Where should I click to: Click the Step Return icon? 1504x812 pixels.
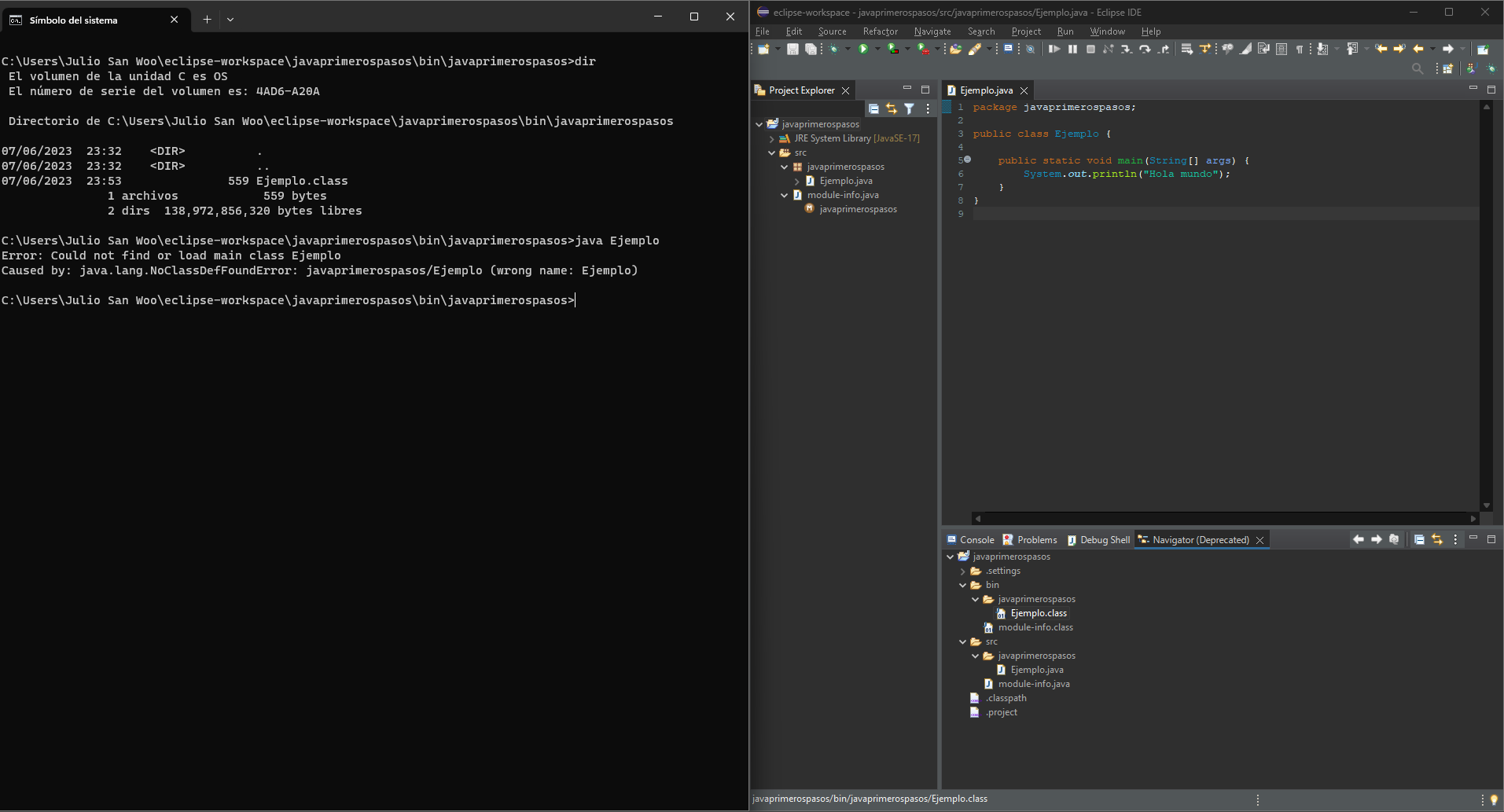tap(1164, 49)
